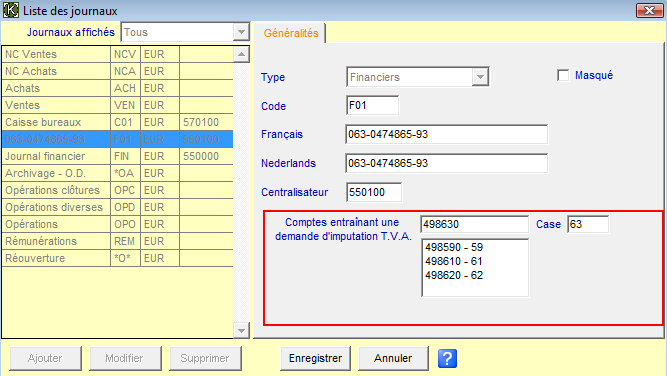
Task: Click the Ajouter button
Action: pyautogui.click(x=45, y=358)
